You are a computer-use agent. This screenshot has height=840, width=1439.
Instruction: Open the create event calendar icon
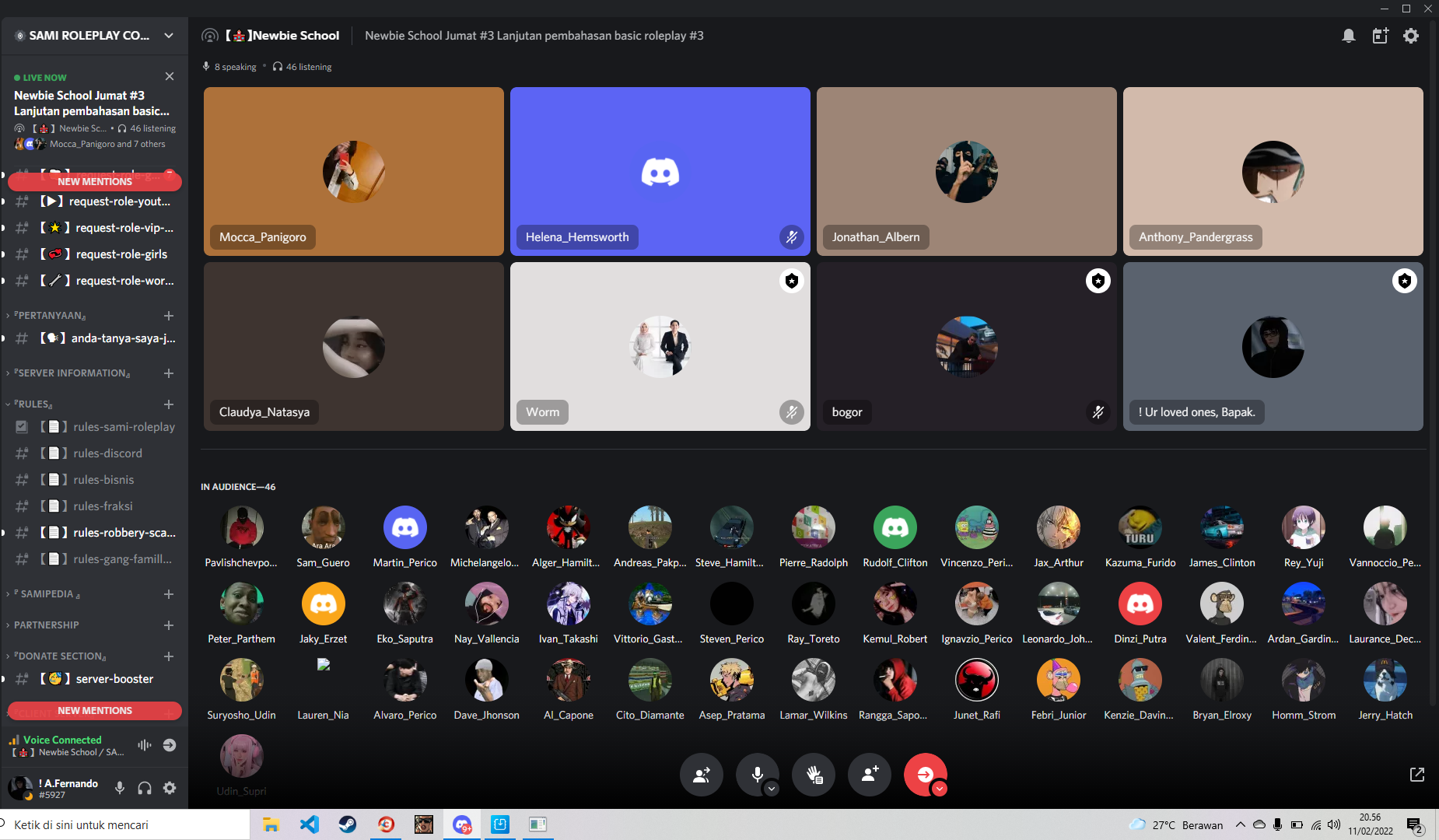pyautogui.click(x=1380, y=36)
